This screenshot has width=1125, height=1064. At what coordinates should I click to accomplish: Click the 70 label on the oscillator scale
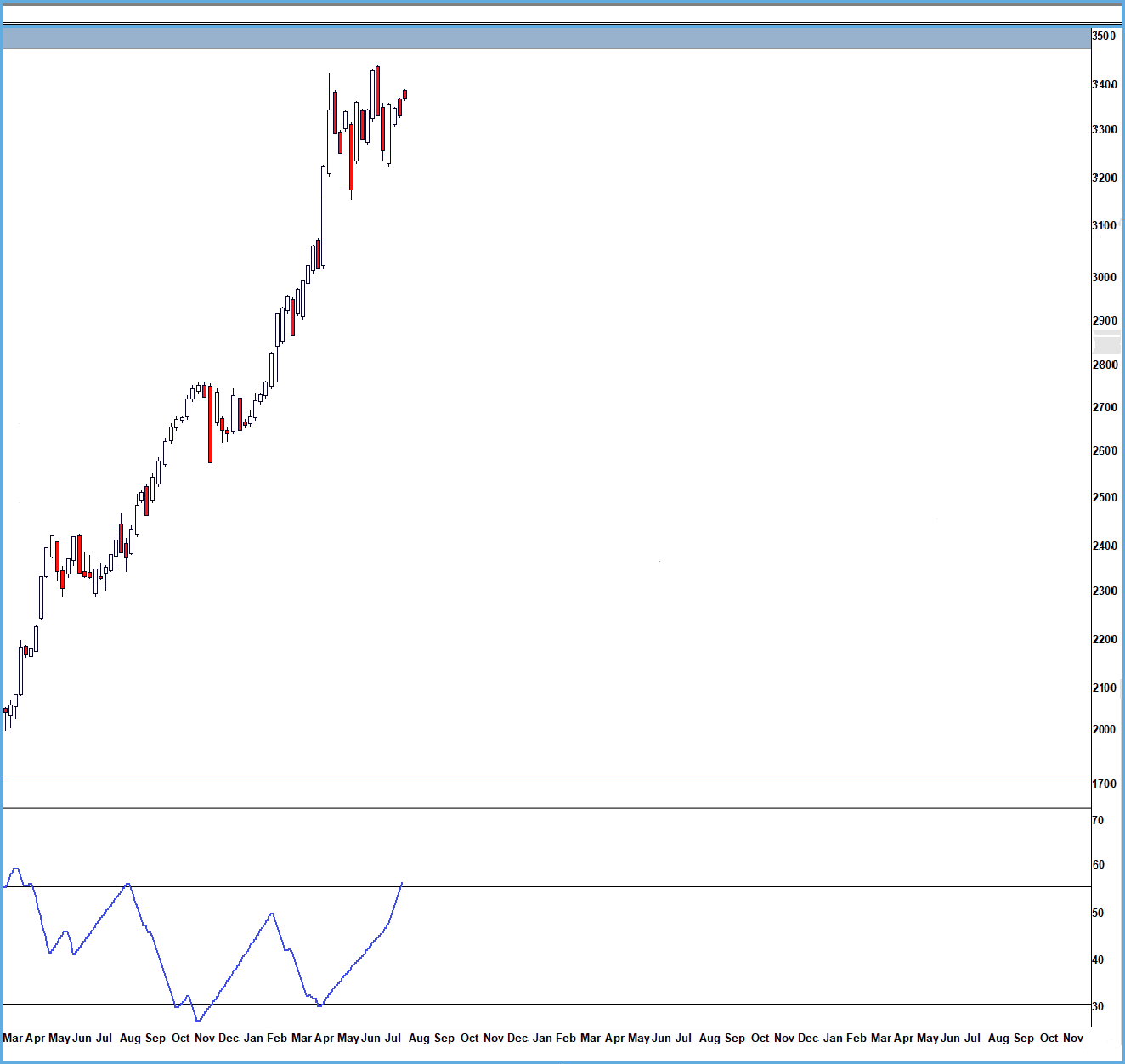click(1098, 820)
